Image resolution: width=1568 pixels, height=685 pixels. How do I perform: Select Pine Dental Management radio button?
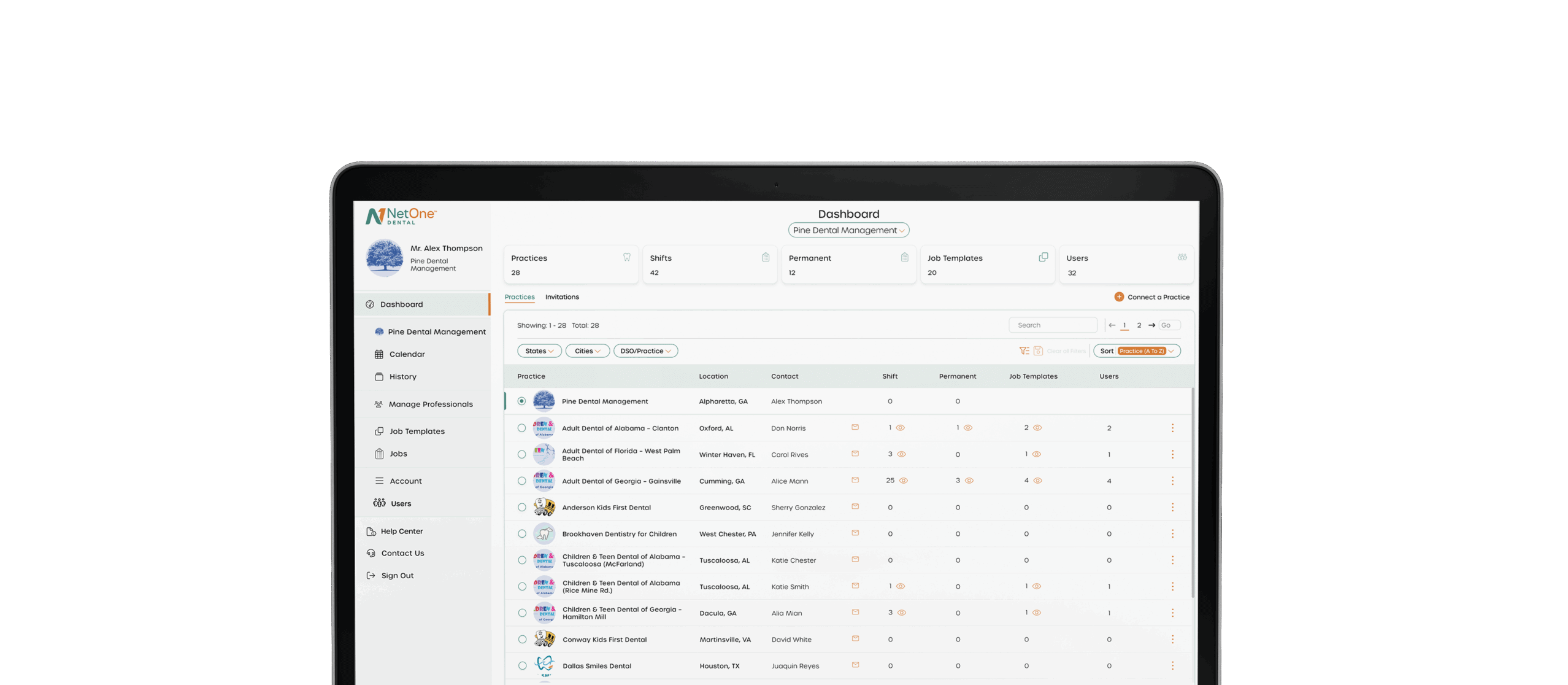pos(521,401)
